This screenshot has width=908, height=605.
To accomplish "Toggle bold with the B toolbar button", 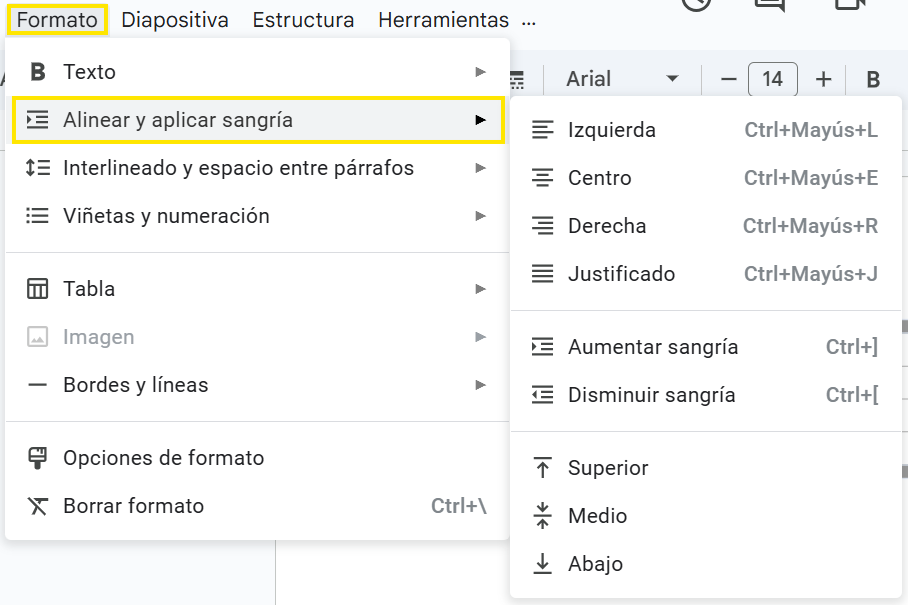I will [x=872, y=79].
